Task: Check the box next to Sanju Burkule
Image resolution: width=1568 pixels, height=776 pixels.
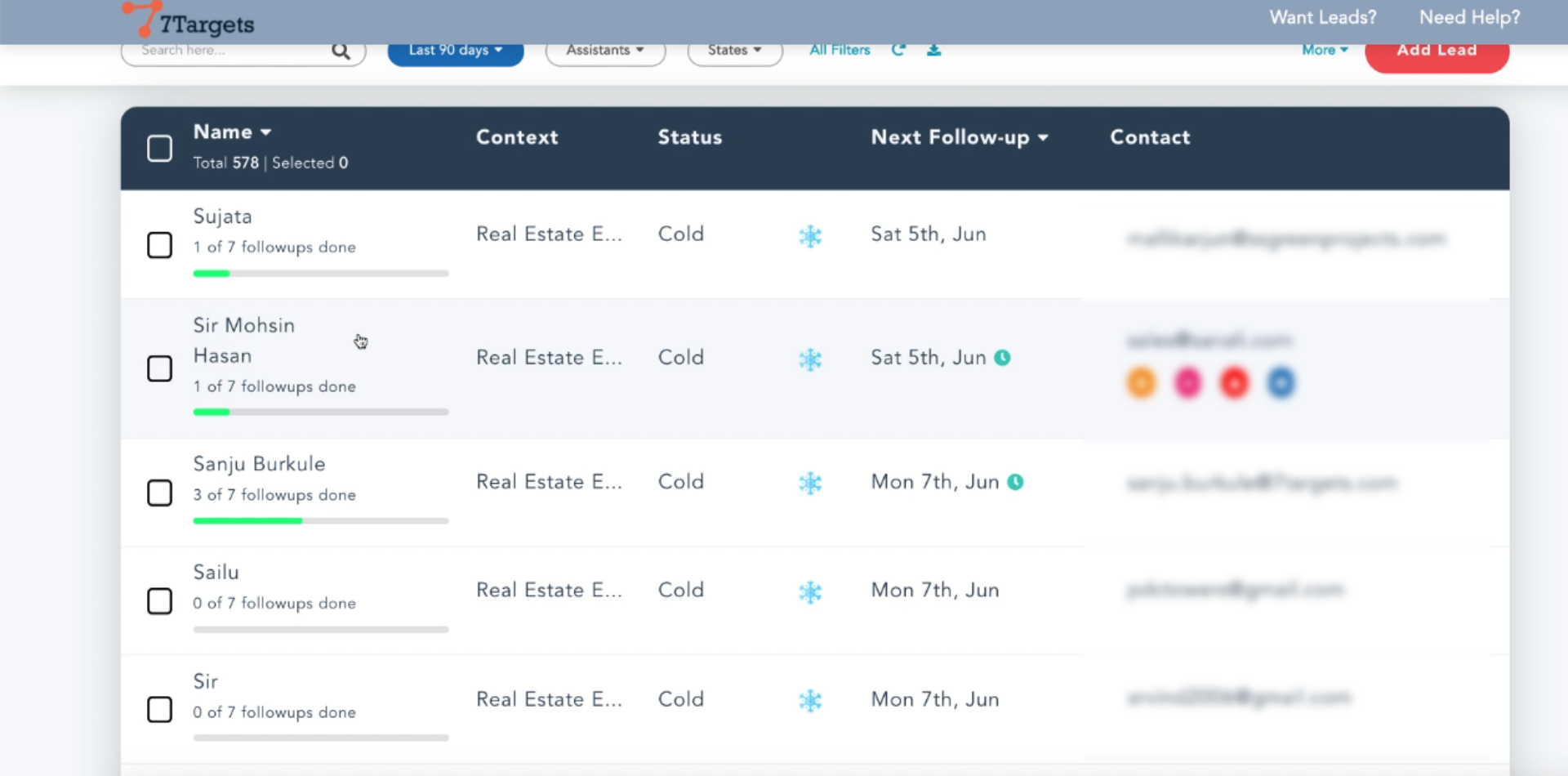Action: [159, 493]
